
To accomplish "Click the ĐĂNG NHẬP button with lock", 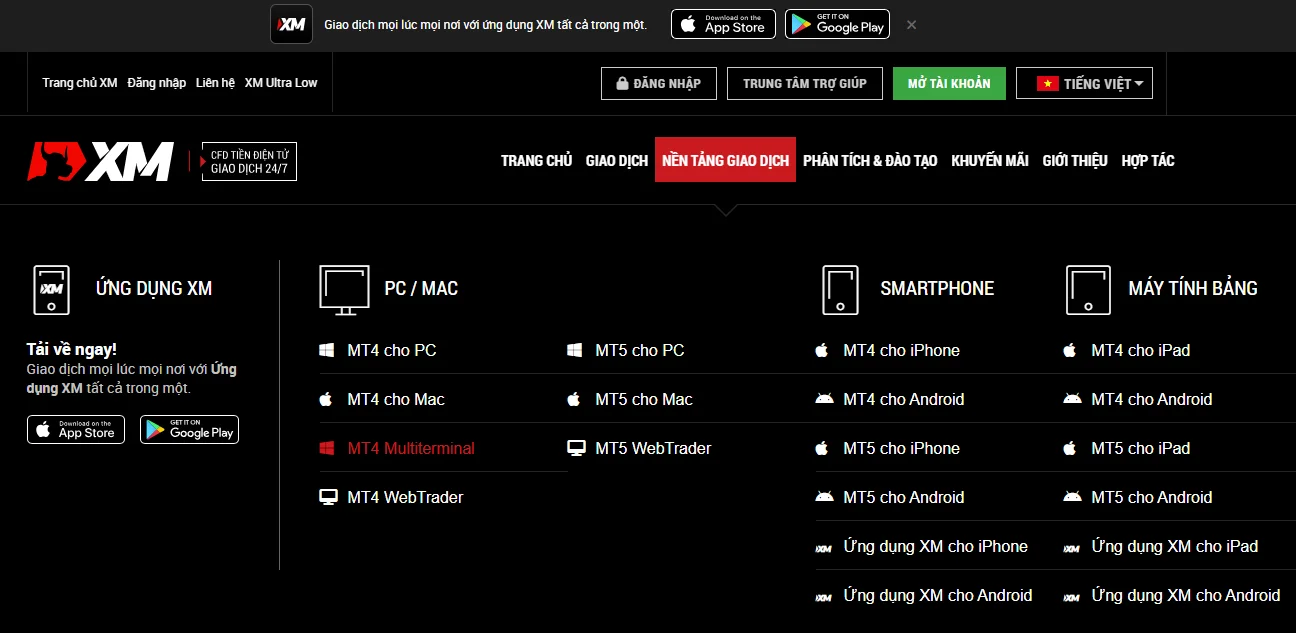I will point(659,83).
